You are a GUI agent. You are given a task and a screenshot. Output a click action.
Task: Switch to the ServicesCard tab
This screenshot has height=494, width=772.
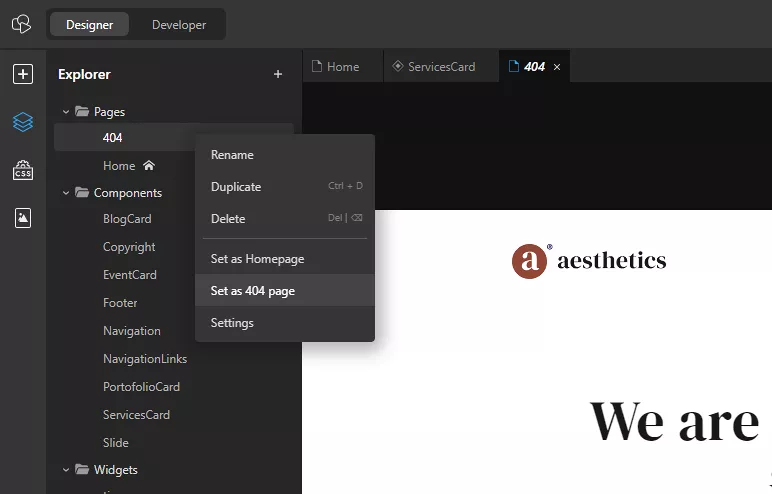pos(441,67)
